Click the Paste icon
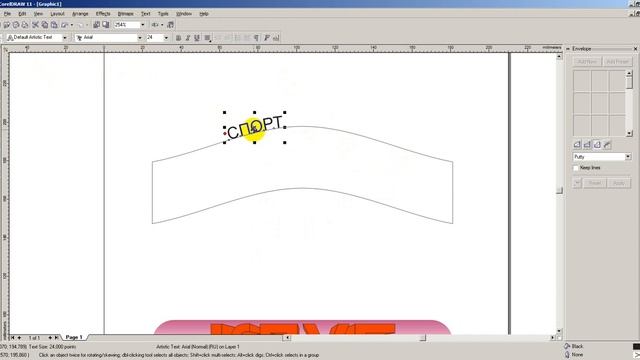Viewport: 640px width, 360px height. (x=53, y=25)
